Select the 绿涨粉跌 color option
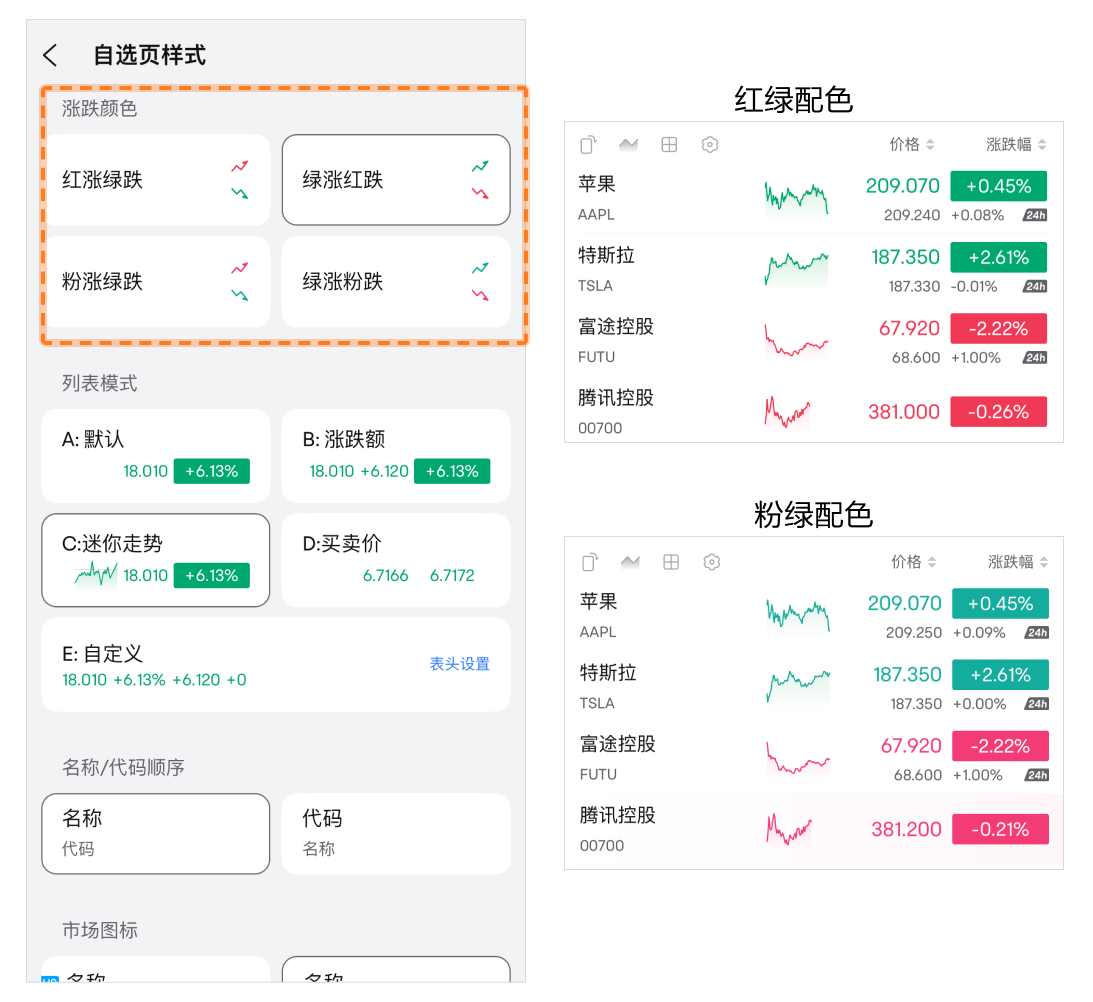This screenshot has height=1002, width=1093. [x=396, y=282]
